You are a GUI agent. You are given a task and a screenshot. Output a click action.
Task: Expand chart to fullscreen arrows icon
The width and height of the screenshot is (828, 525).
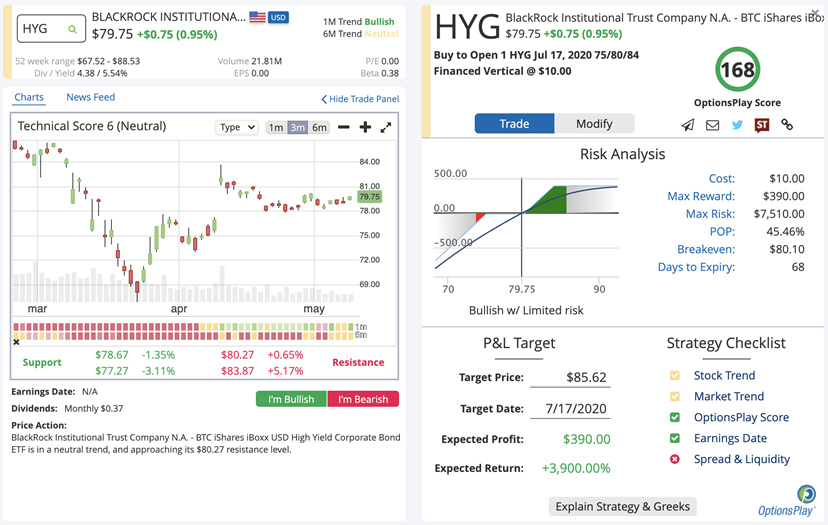[386, 127]
